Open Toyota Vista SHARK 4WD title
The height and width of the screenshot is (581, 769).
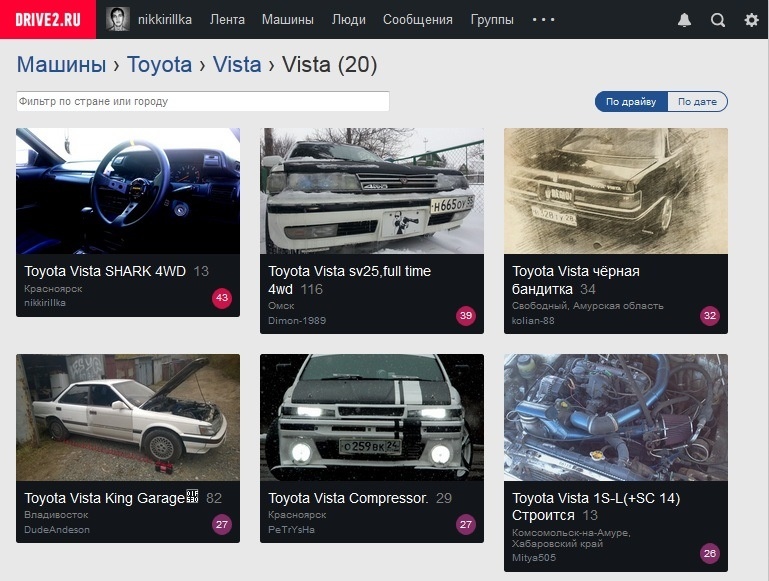pos(105,271)
